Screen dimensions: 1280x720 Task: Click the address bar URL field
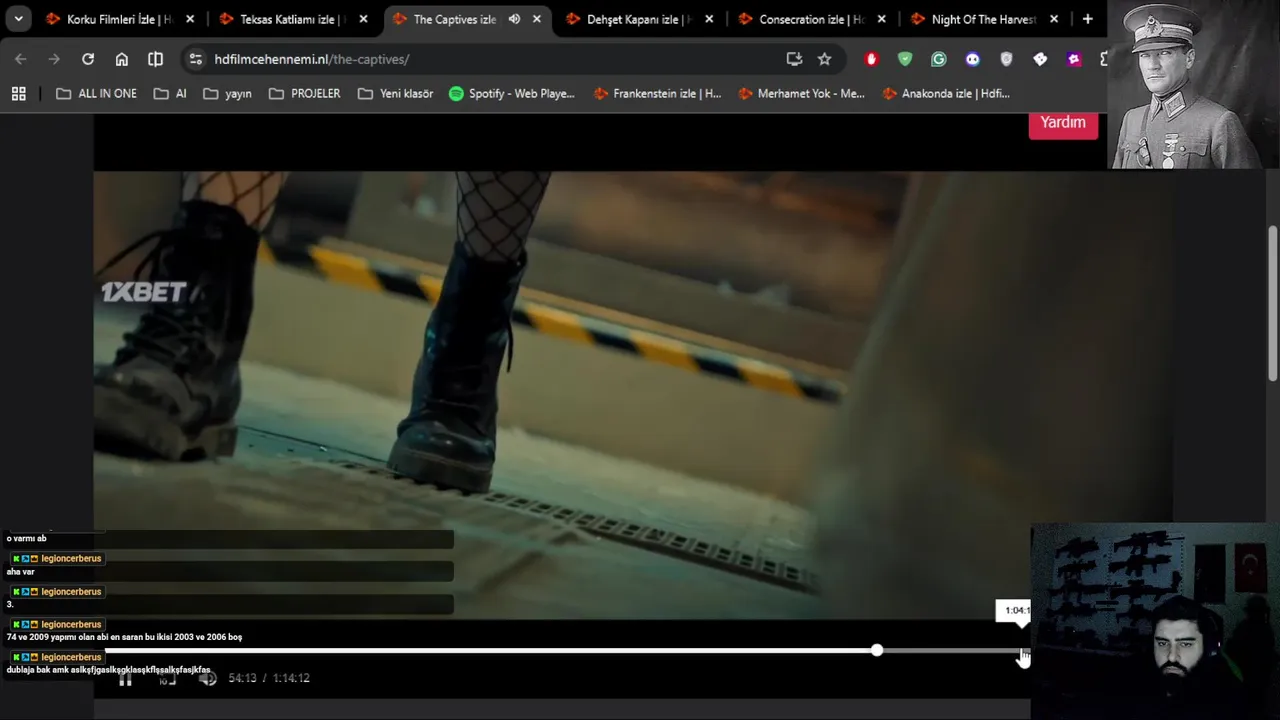point(490,59)
